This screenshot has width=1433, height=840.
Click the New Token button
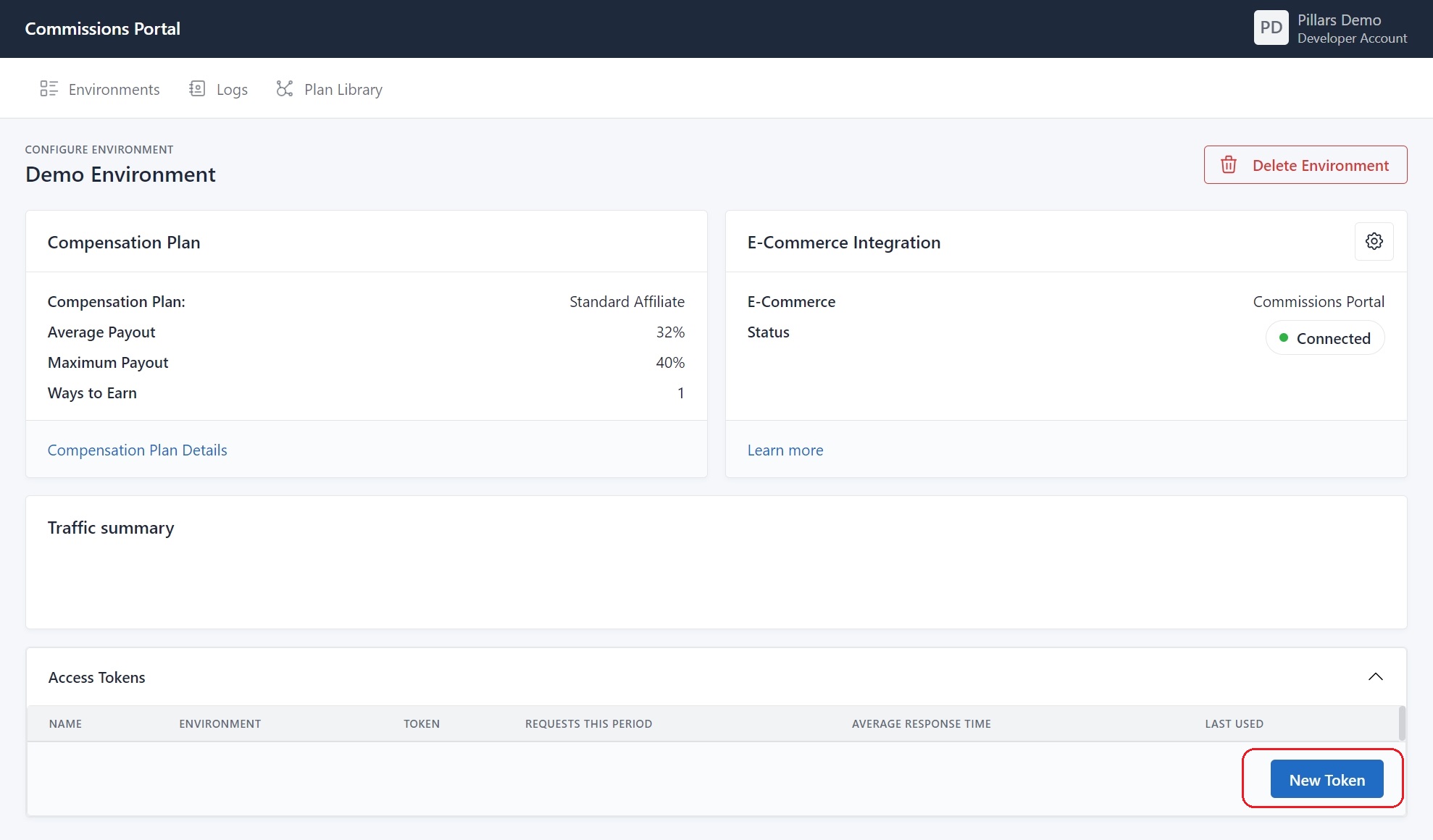(x=1328, y=779)
